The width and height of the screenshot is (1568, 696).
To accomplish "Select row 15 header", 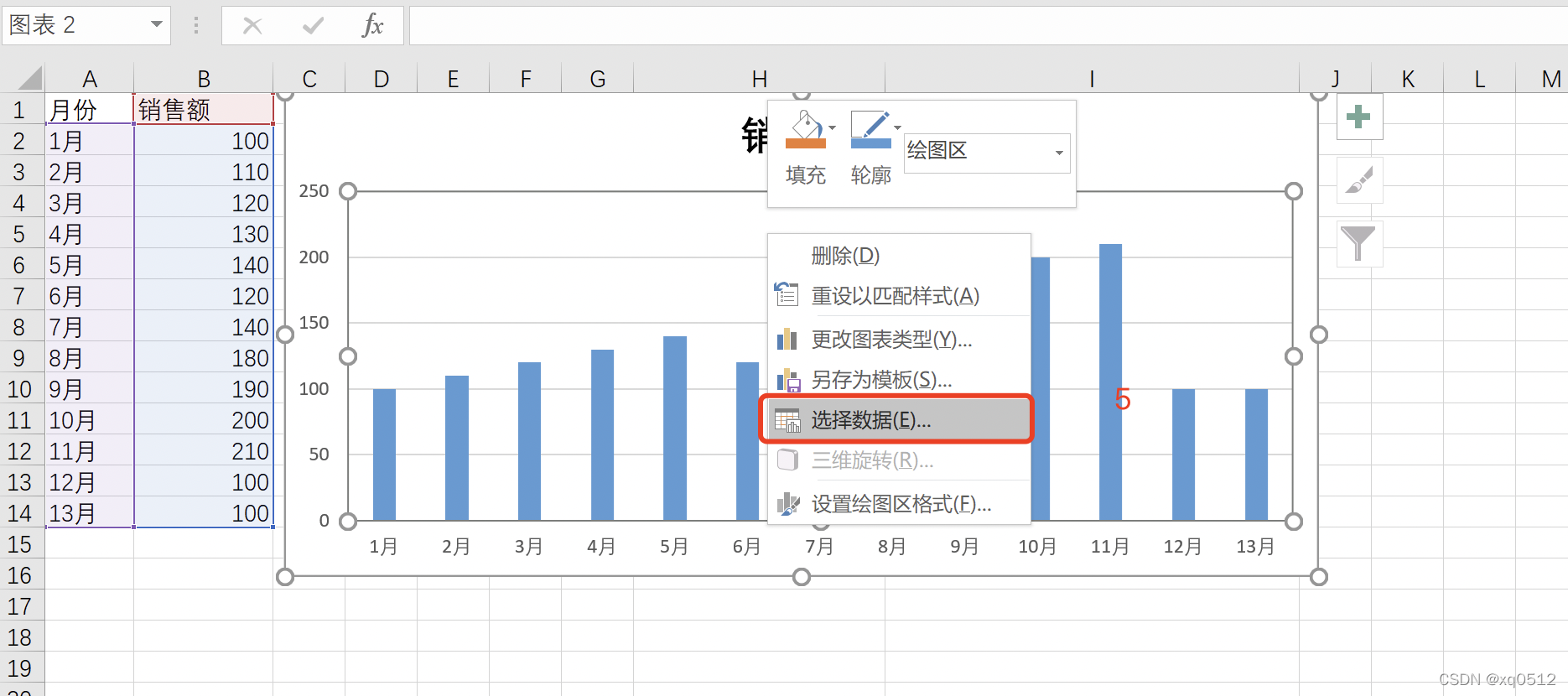I will coord(20,545).
